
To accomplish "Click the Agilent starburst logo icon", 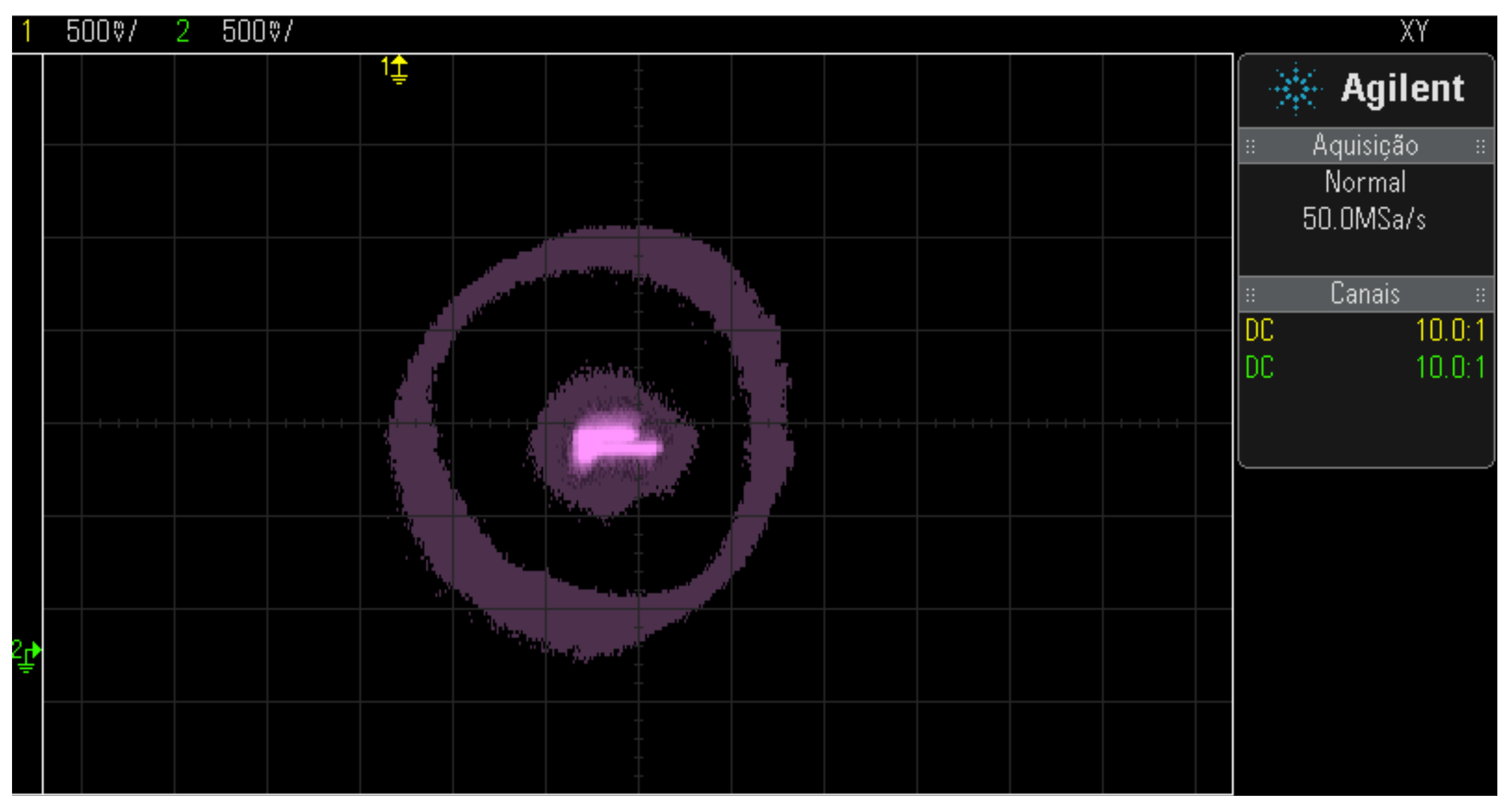I will point(1295,89).
